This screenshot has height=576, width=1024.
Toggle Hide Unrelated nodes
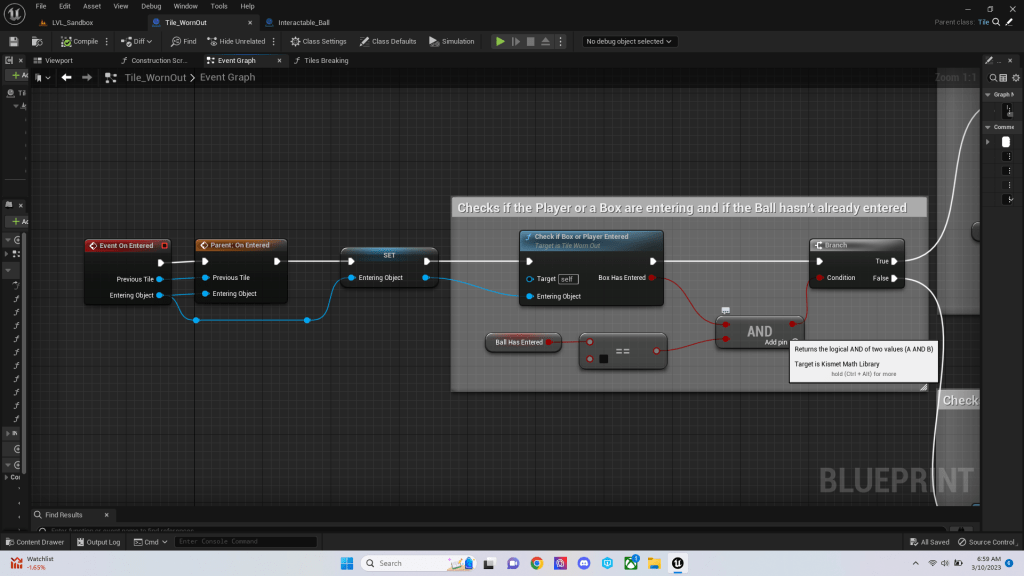236,41
